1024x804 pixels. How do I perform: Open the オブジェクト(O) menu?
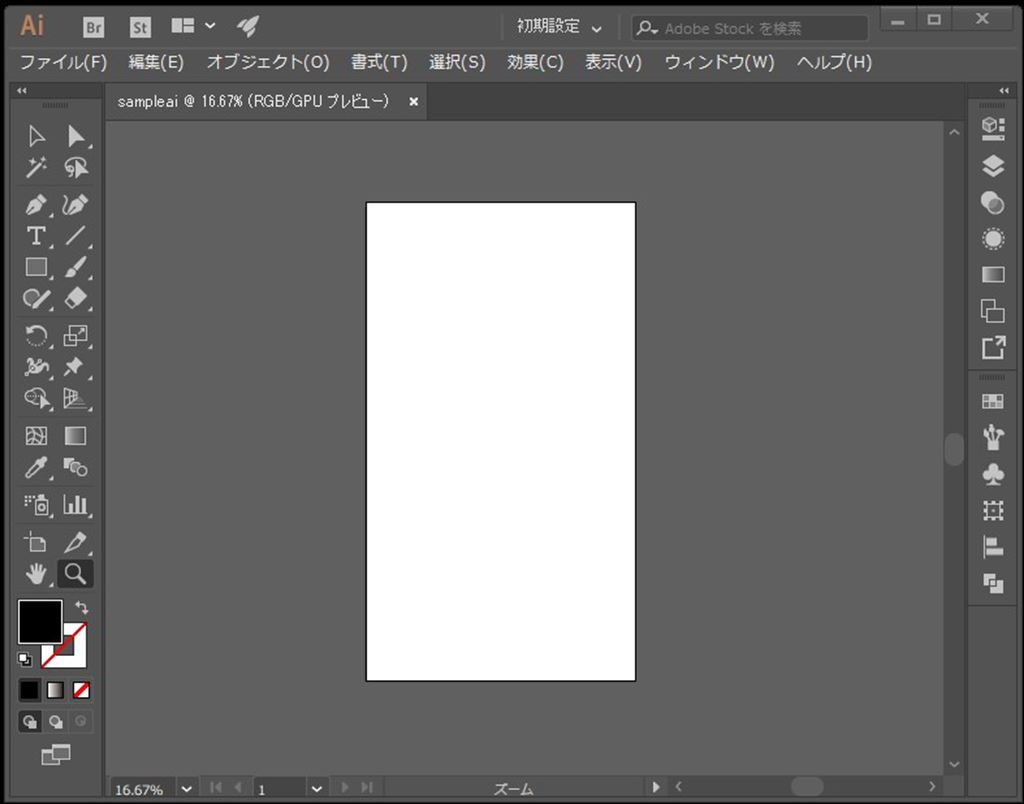point(267,62)
